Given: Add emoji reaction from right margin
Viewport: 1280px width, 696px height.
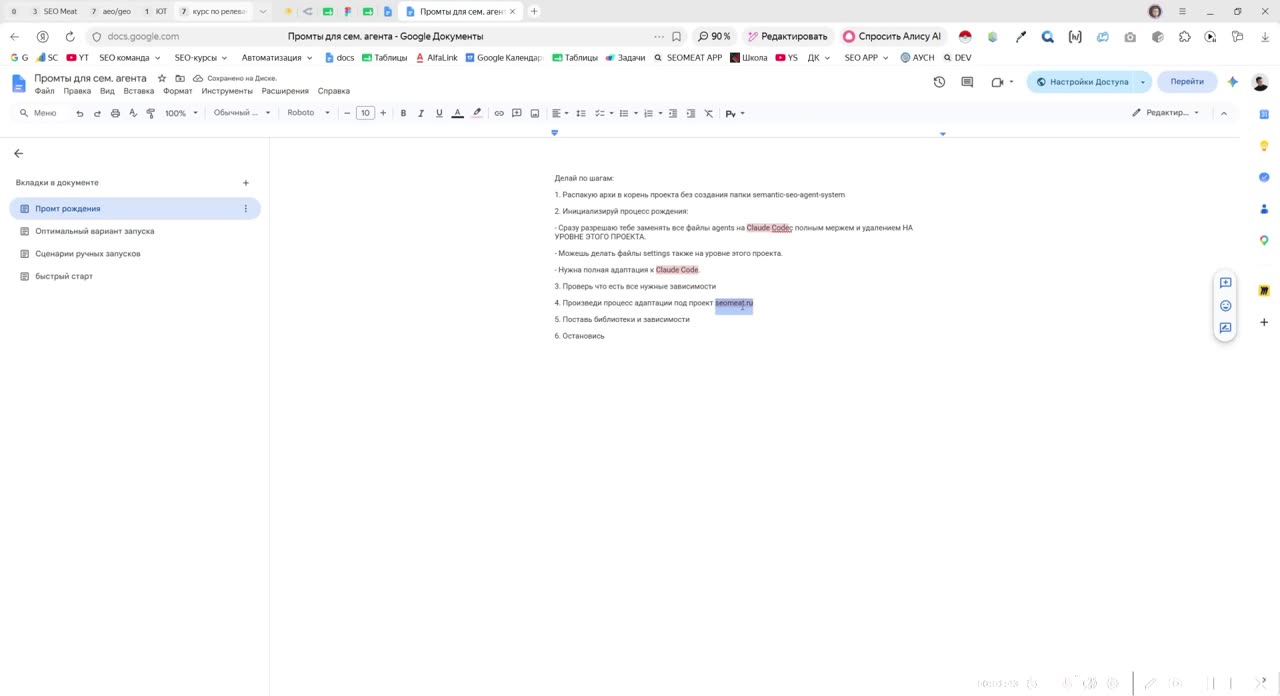Looking at the screenshot, I should tap(1225, 305).
